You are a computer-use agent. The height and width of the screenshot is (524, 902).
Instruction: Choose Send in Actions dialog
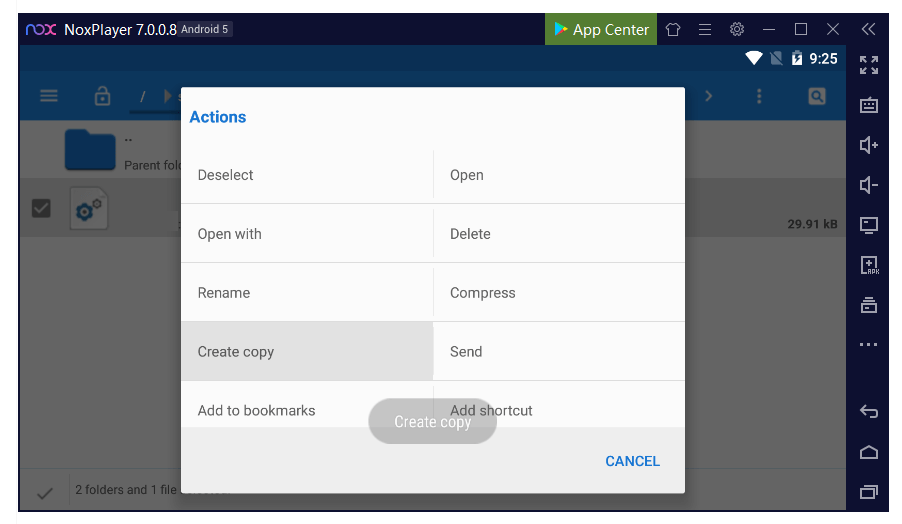pyautogui.click(x=559, y=351)
